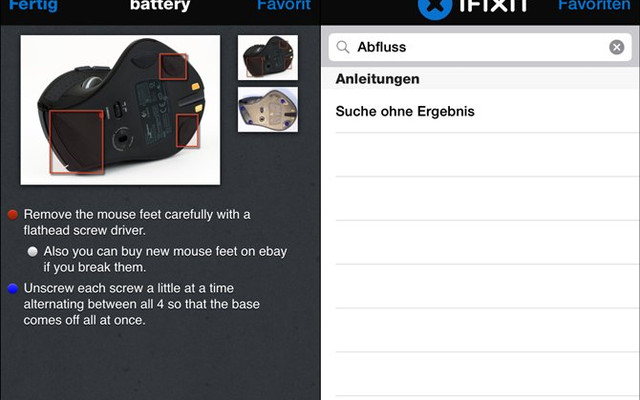Screen dimensions: 640x400
Task: Clear the Abfluss search text
Action: click(616, 47)
